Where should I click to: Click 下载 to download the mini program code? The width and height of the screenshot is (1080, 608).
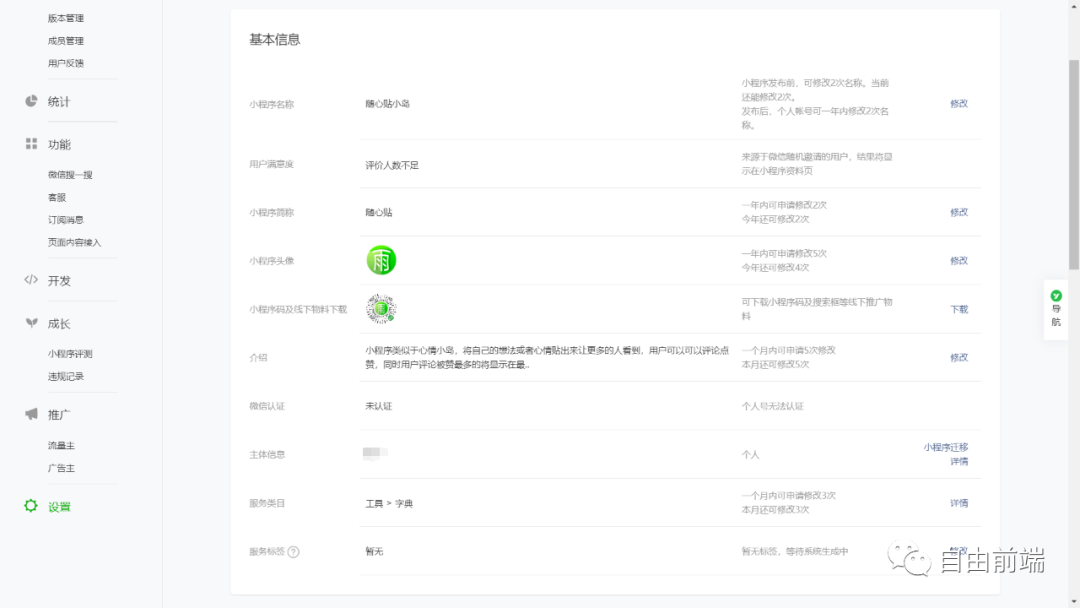[x=958, y=310]
